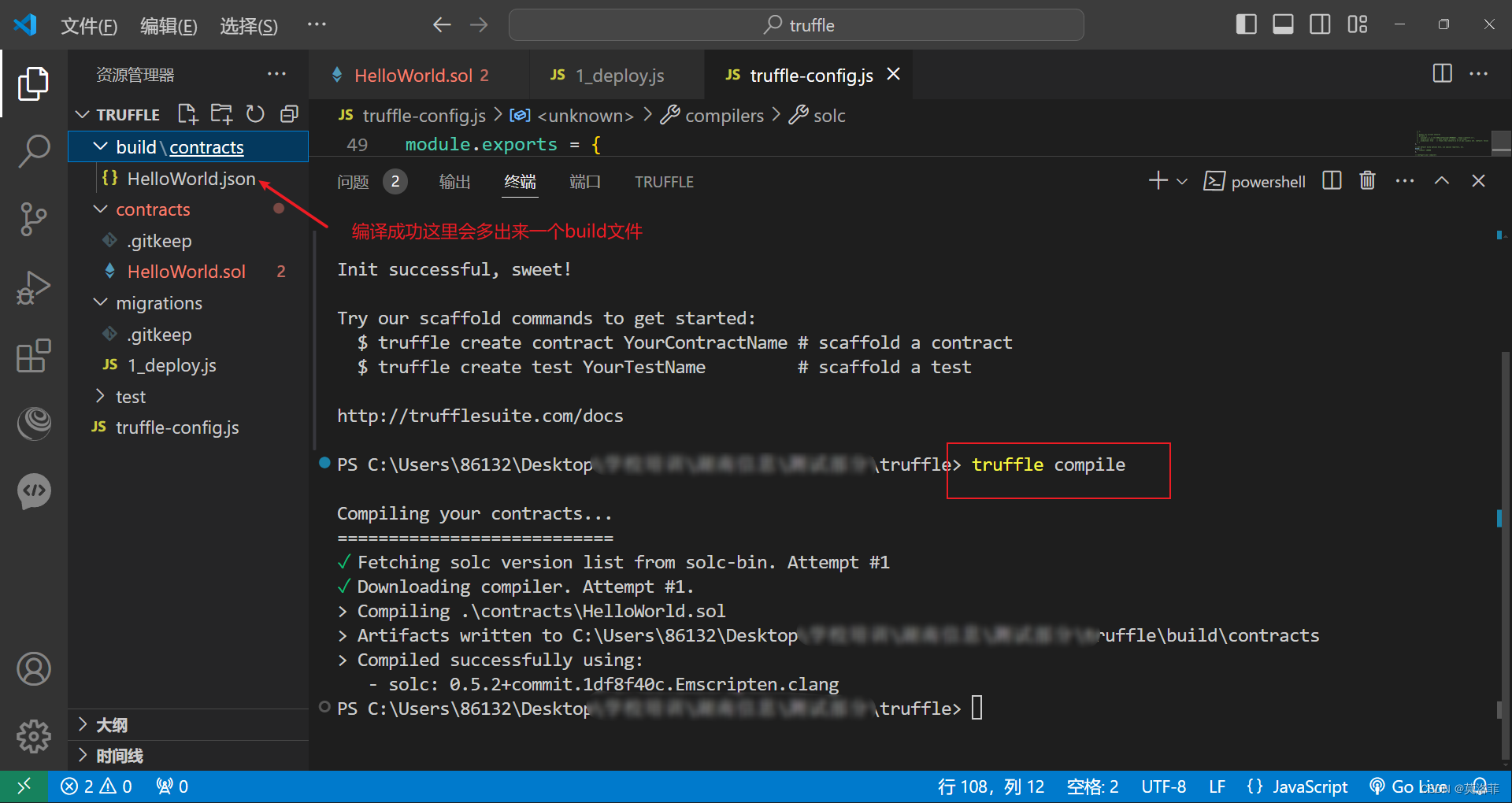The height and width of the screenshot is (803, 1512).
Task: Open the 文件 menu
Action: pyautogui.click(x=89, y=26)
